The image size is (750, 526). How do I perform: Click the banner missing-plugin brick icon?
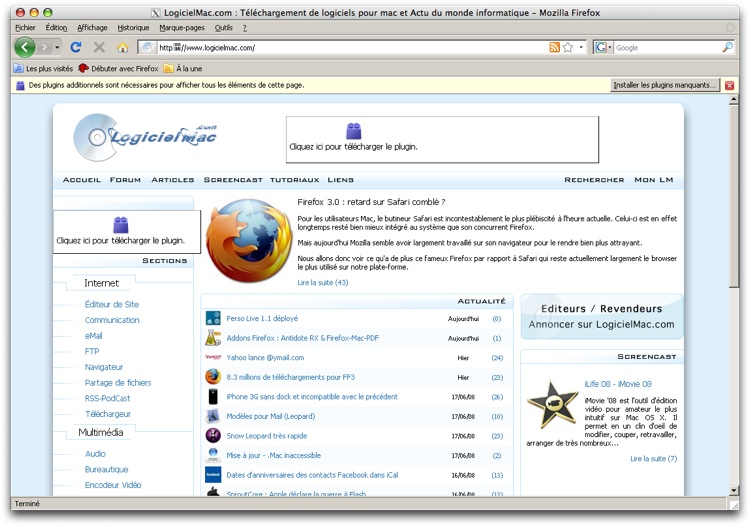point(353,131)
